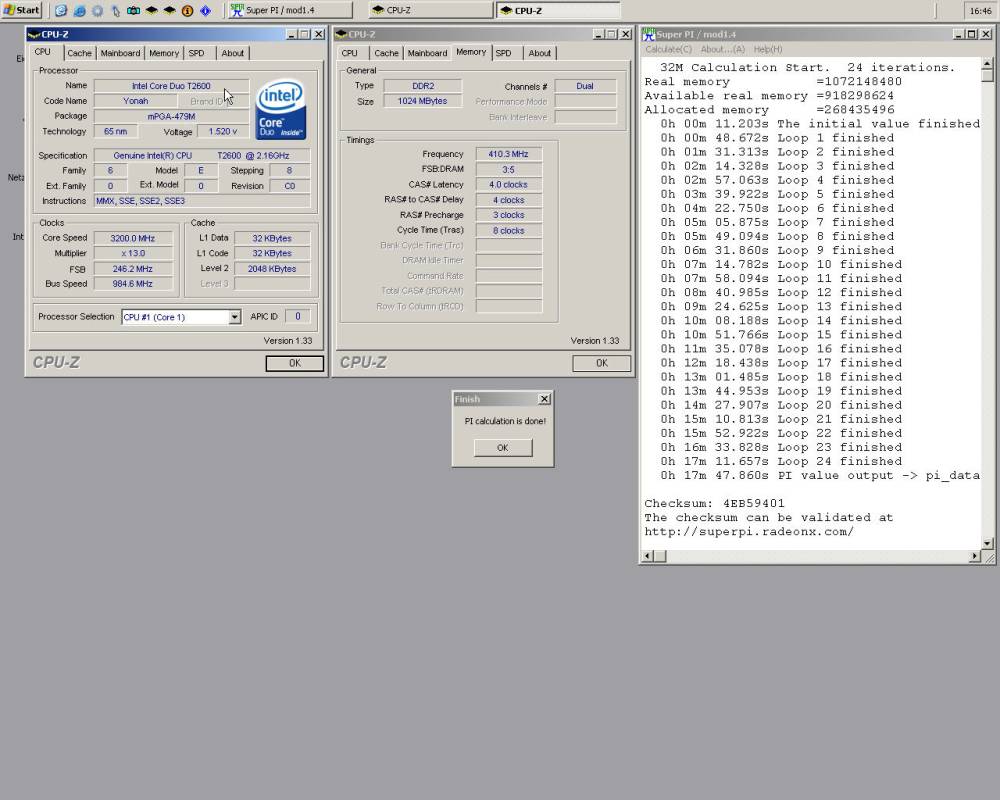Viewport: 1000px width, 800px height.
Task: Open Internet Explorer from quick launch
Action: pyautogui.click(x=79, y=11)
